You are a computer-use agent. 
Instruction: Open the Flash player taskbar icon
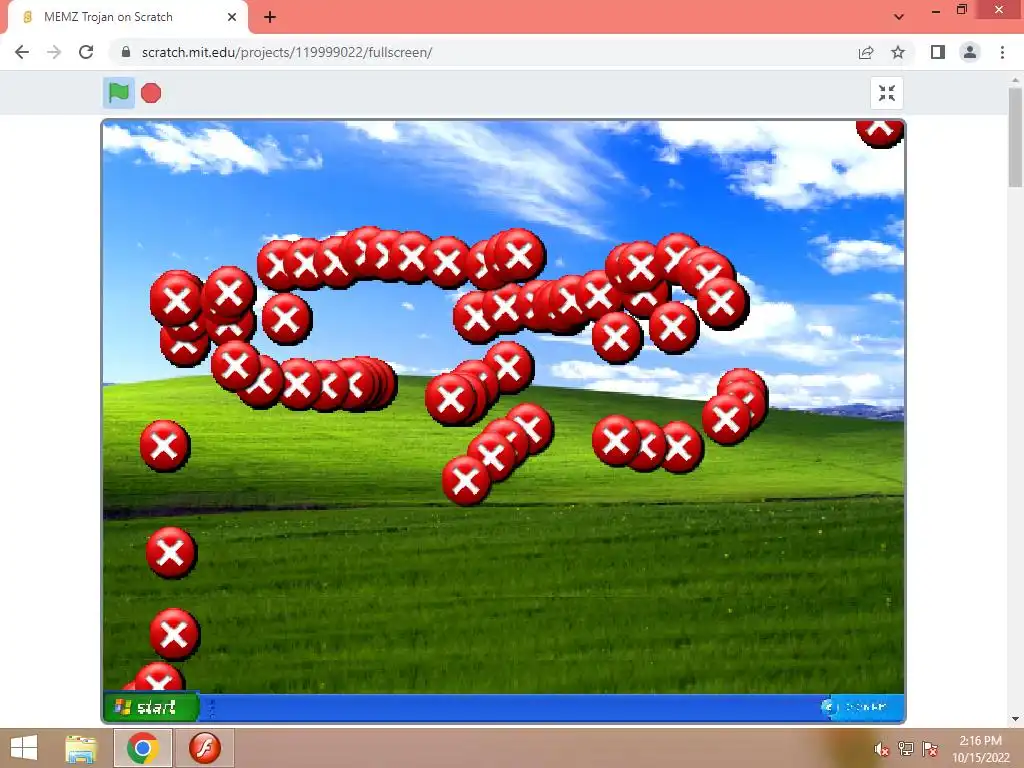(x=205, y=748)
